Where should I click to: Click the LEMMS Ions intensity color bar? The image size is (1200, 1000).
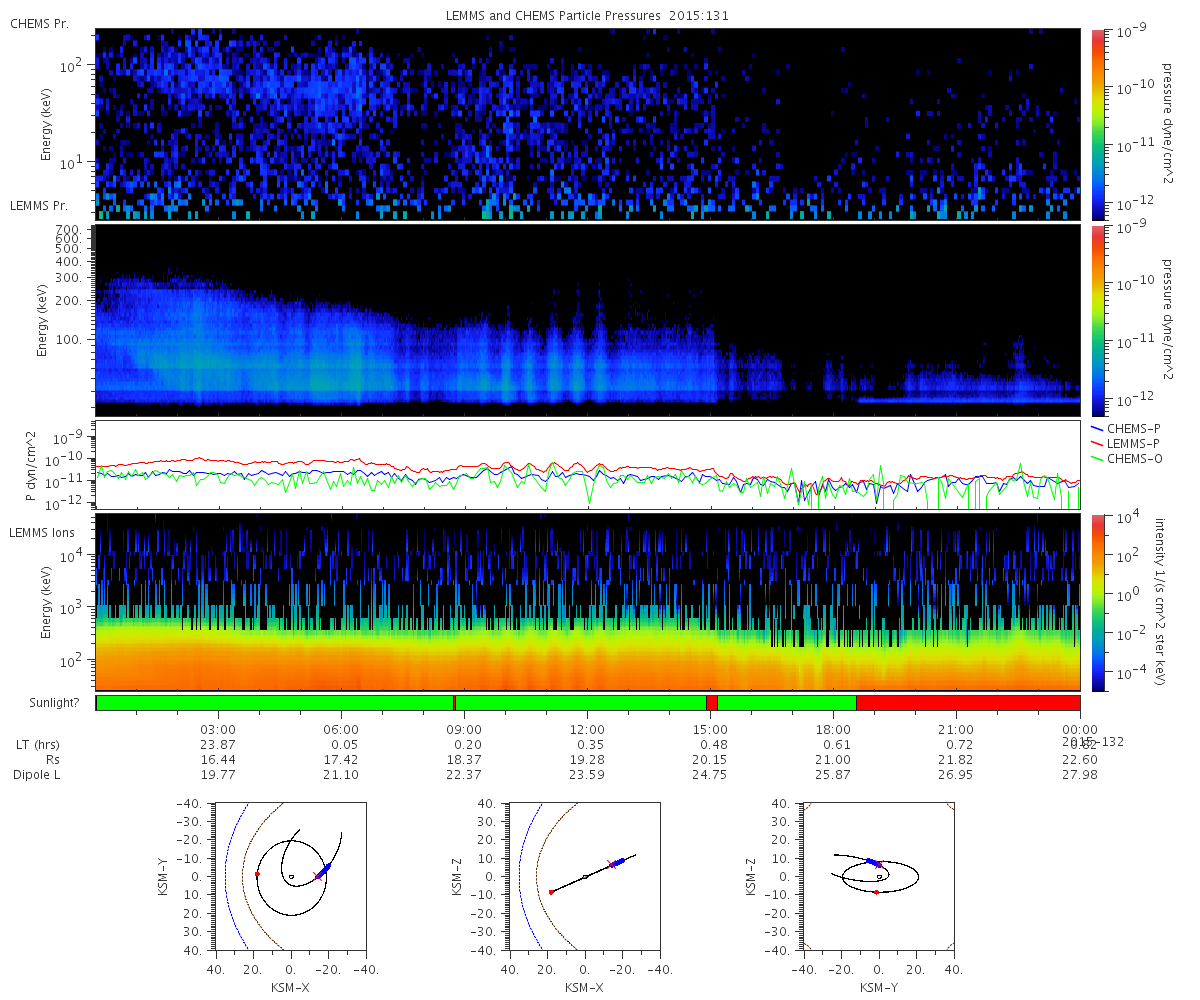[x=1097, y=602]
